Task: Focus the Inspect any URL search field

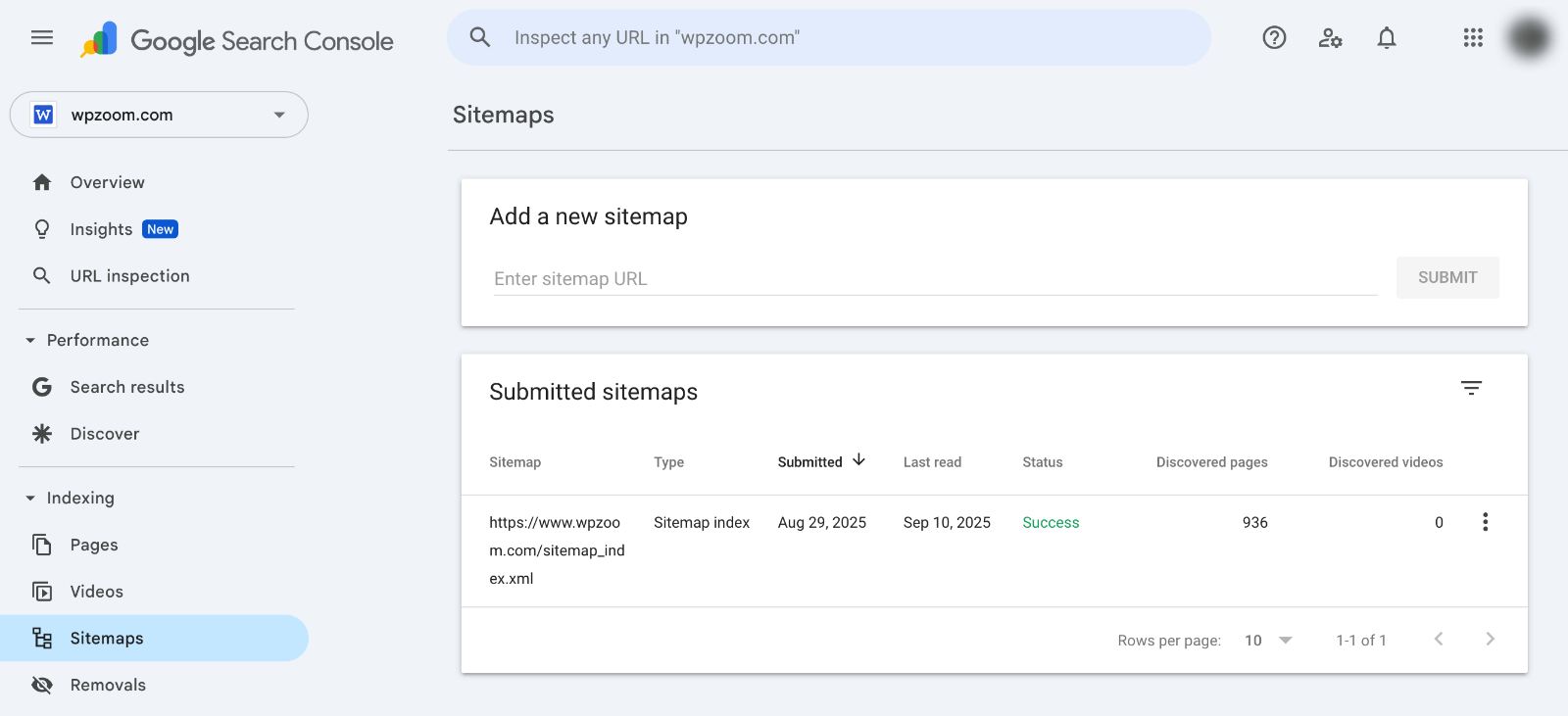Action: coord(828,37)
